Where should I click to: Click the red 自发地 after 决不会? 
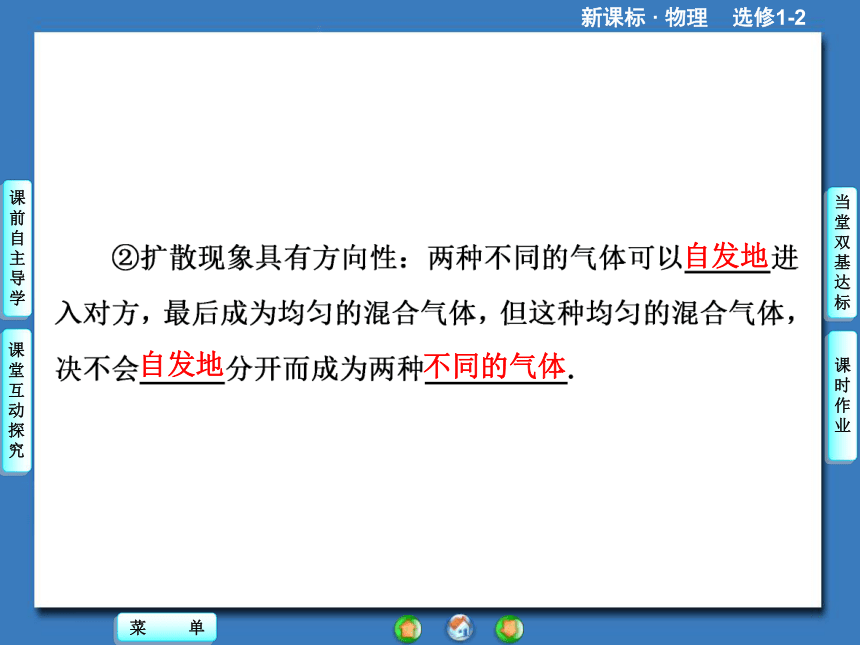pyautogui.click(x=182, y=365)
